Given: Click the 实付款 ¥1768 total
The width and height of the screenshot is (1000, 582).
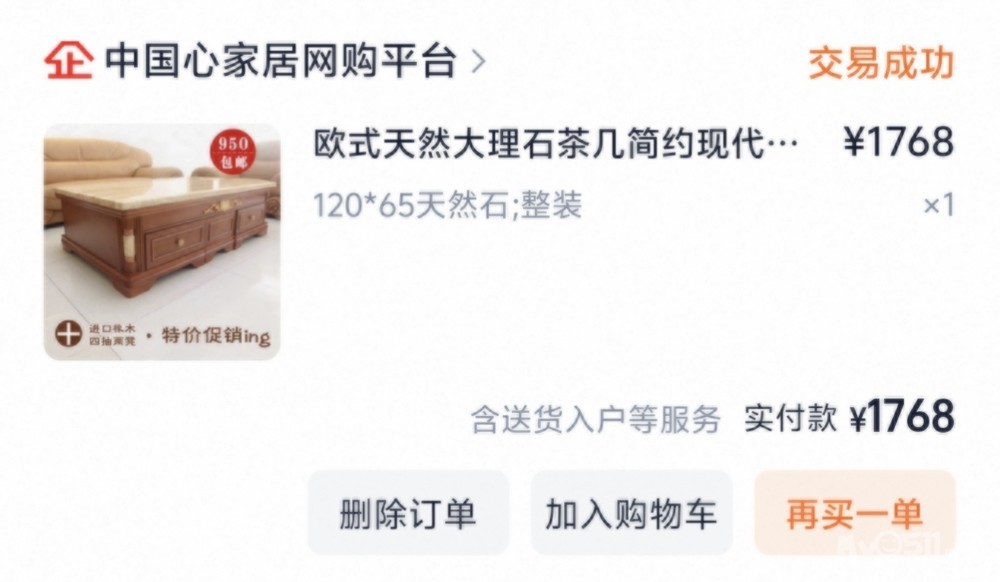Looking at the screenshot, I should pos(849,417).
